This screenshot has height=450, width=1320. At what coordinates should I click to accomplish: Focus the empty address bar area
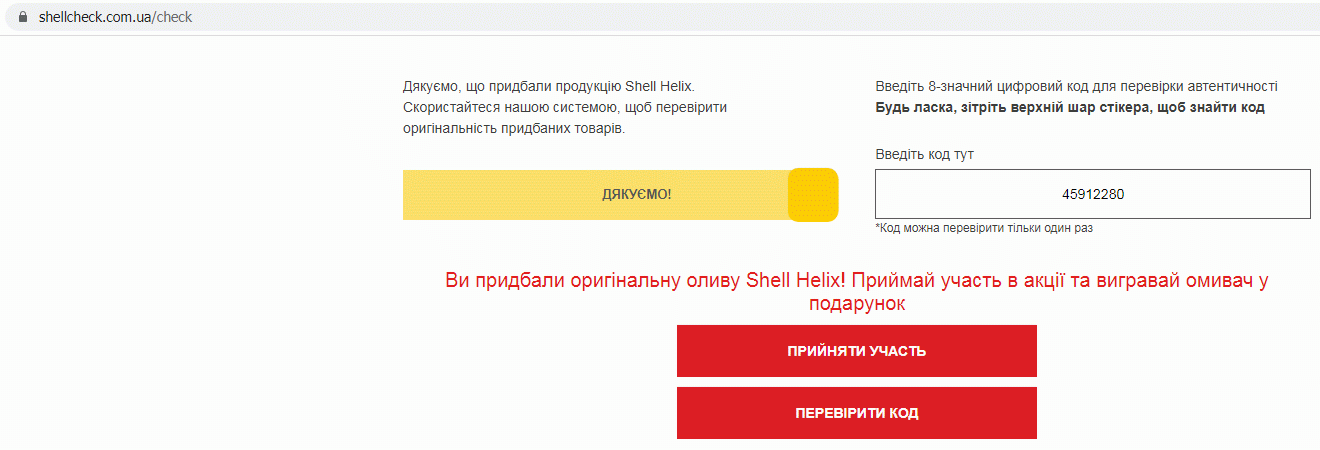pyautogui.click(x=750, y=18)
